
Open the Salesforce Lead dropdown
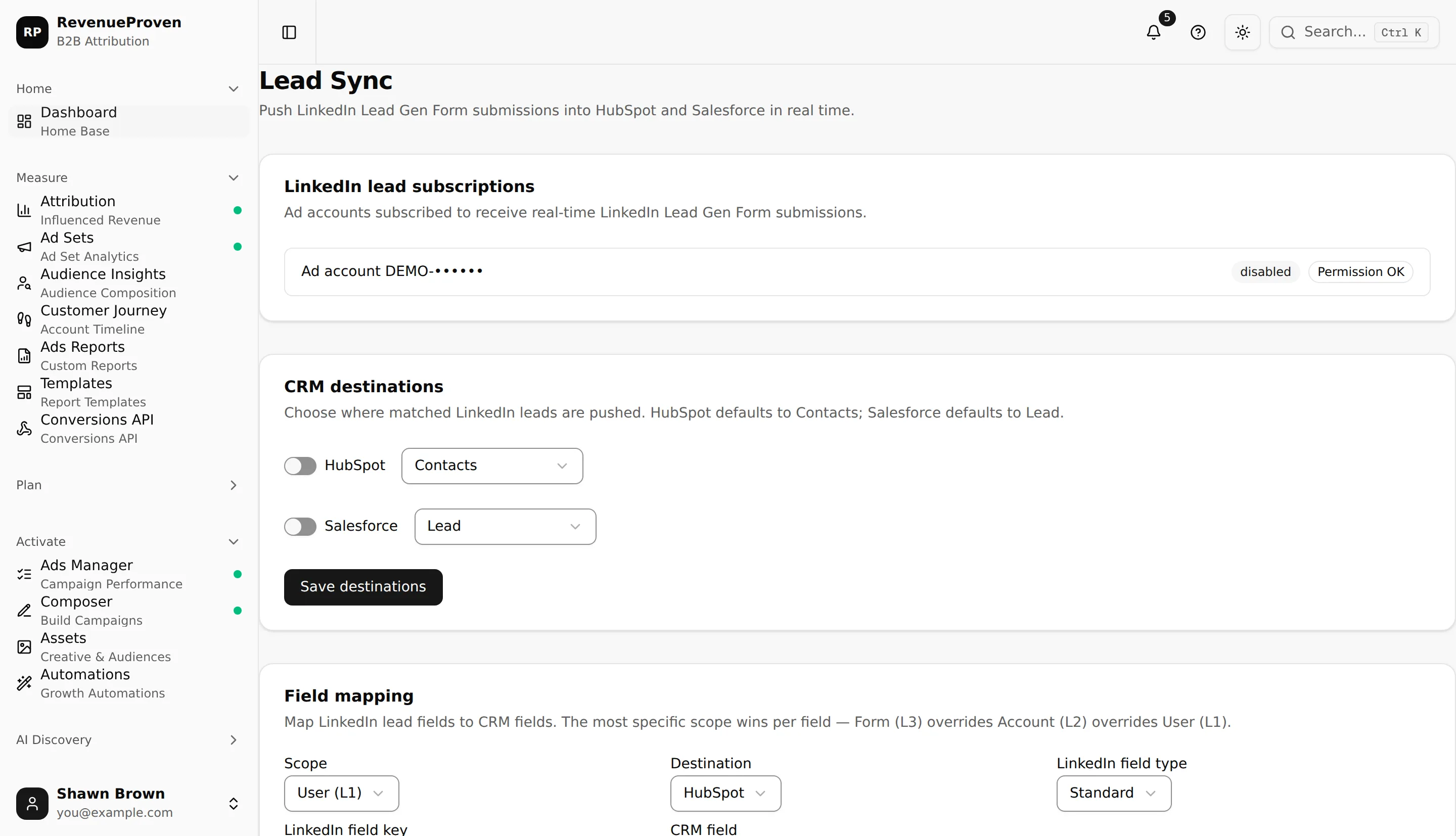pos(505,527)
